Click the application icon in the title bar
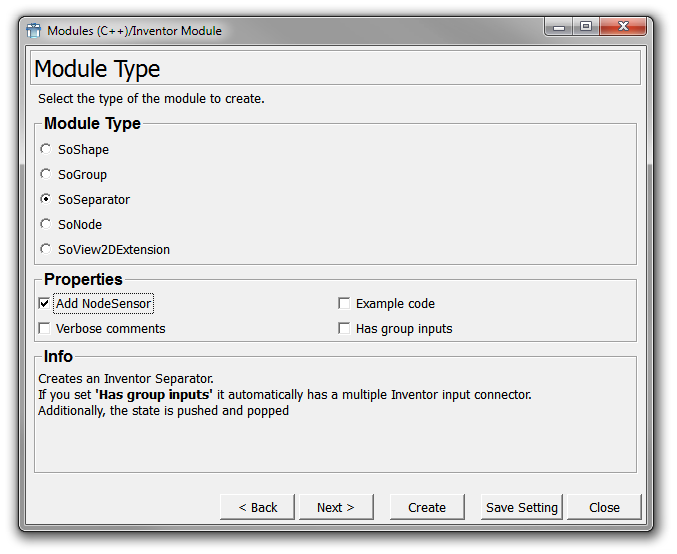 pos(34,30)
